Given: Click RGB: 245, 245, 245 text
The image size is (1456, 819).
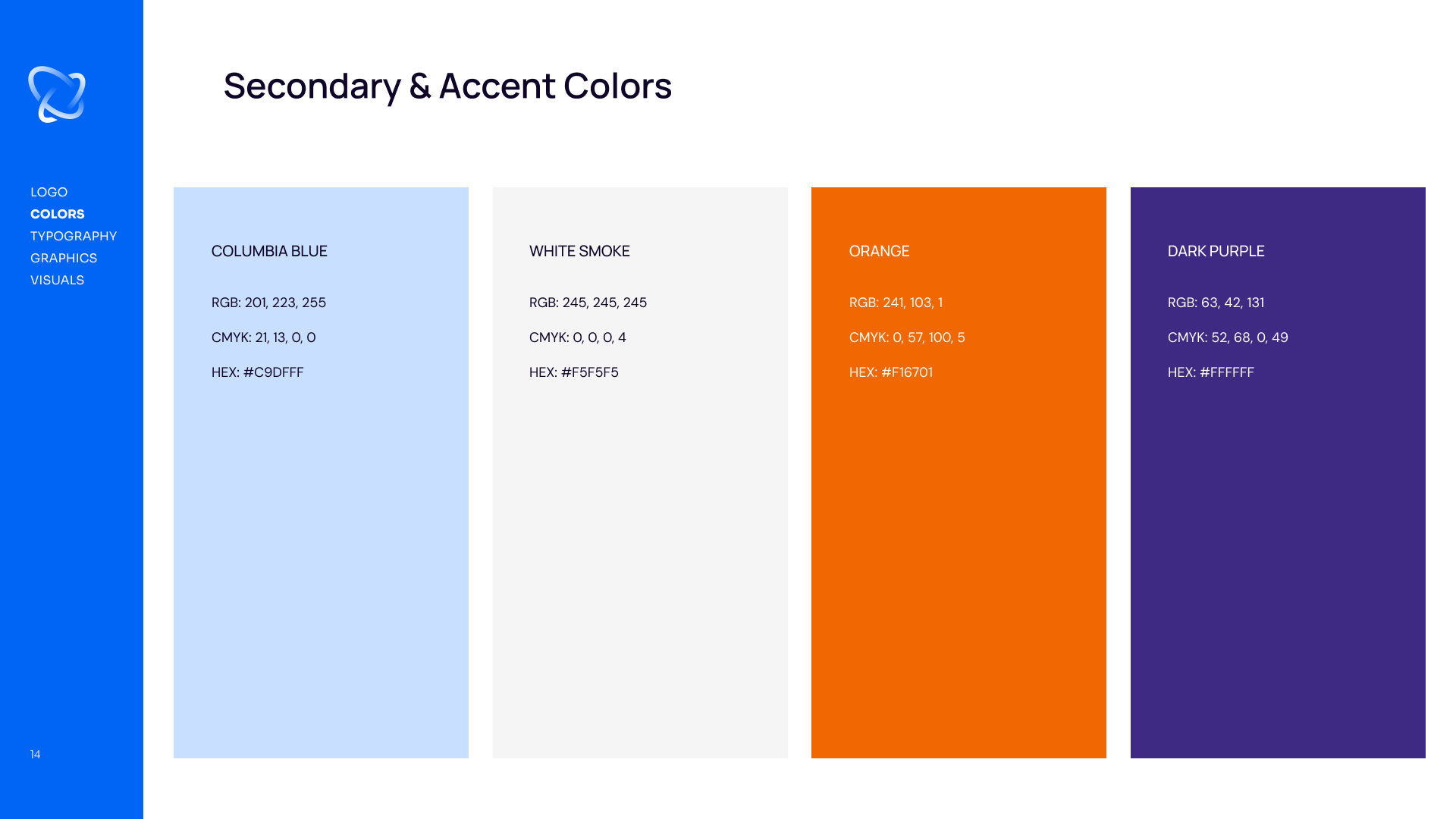Looking at the screenshot, I should [588, 303].
